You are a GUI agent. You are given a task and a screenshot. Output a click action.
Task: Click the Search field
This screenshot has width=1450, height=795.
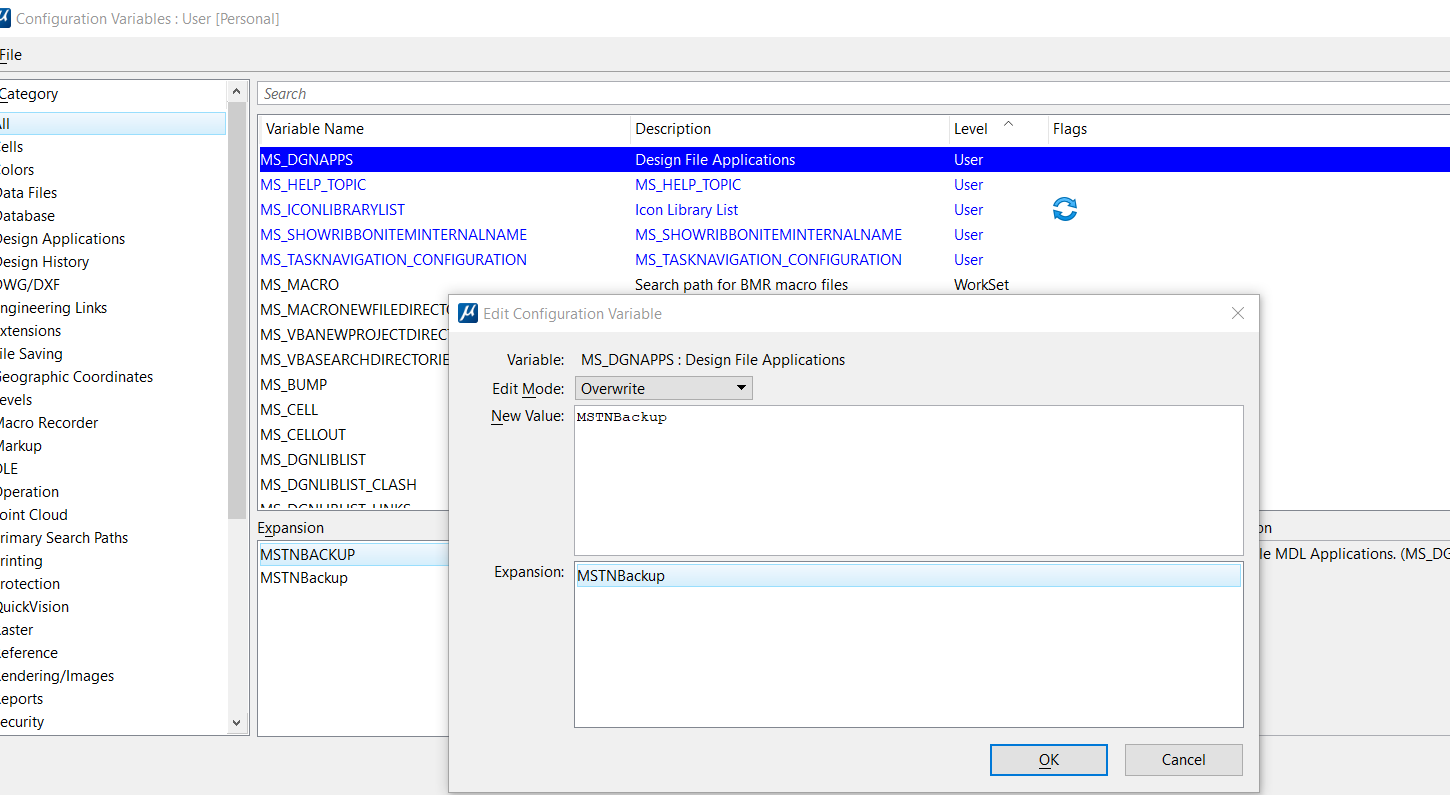(854, 93)
